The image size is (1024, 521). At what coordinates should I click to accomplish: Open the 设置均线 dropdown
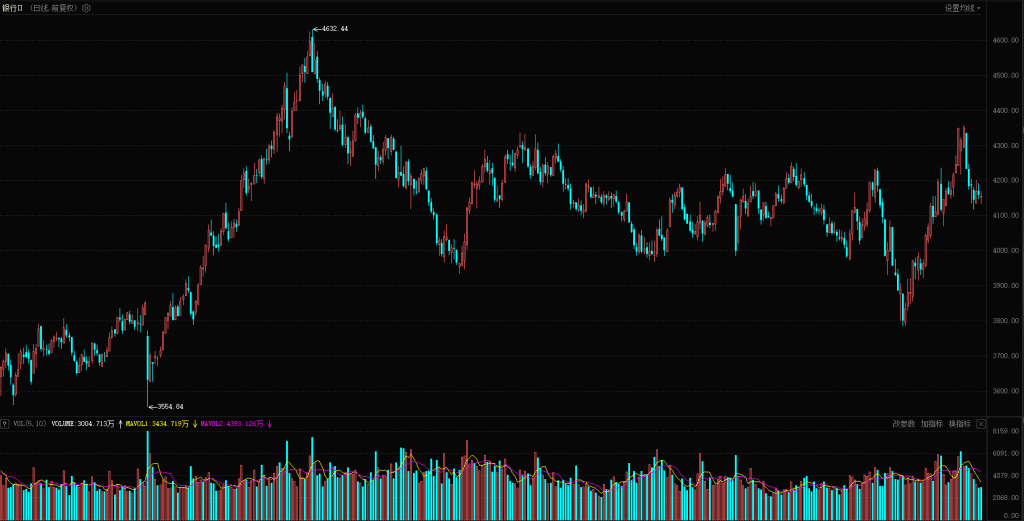coord(963,8)
